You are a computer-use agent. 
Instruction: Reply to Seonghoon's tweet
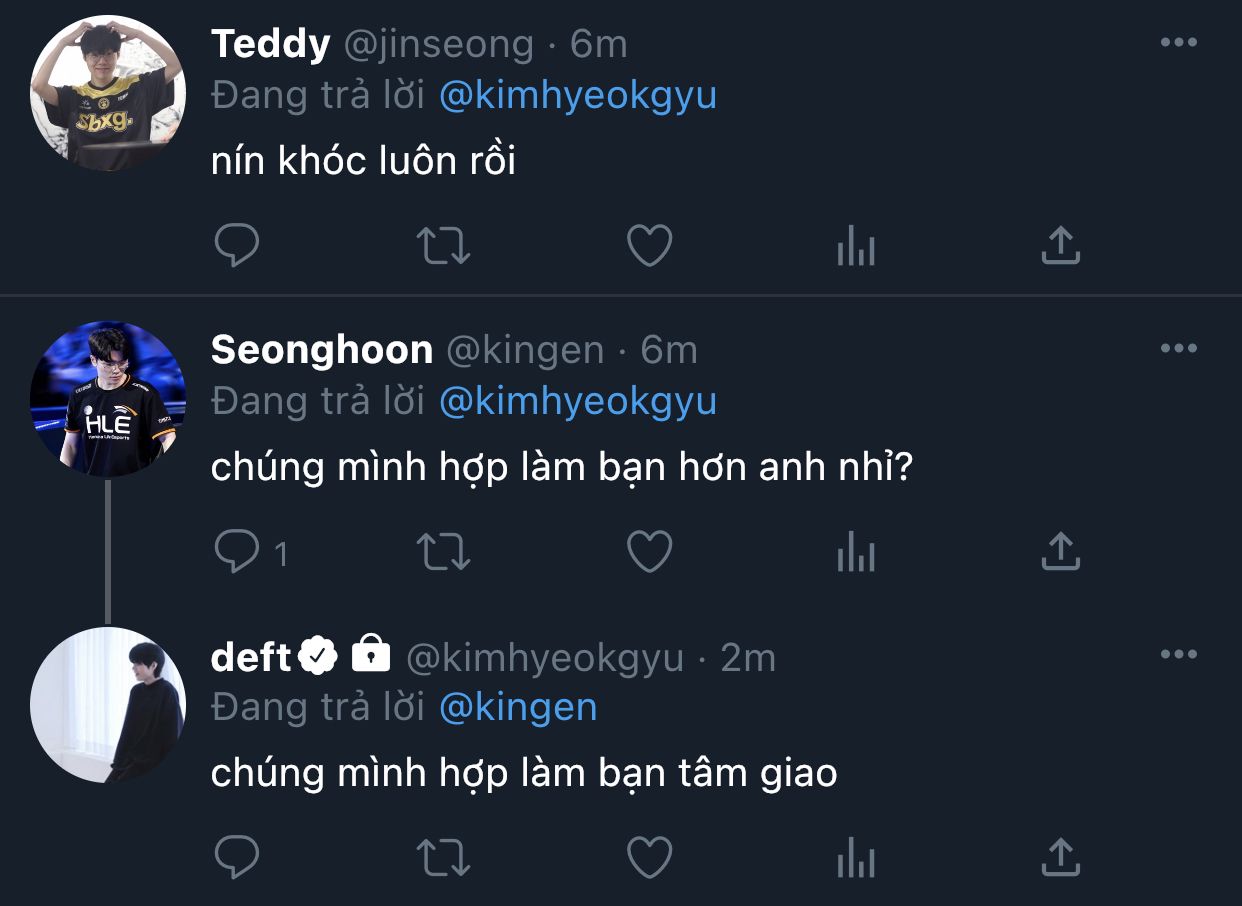[237, 551]
